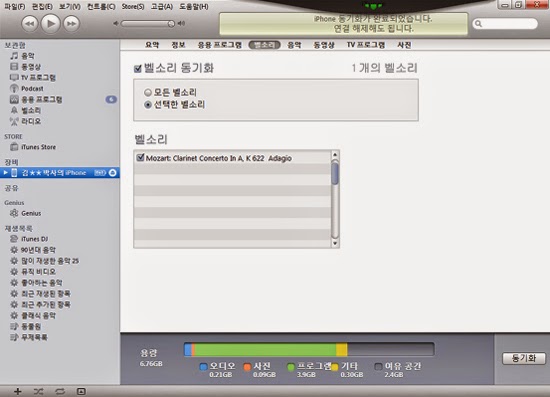Screen dimensions: 550x397
Task: Select the 김★★박사의 iPhone device
Action: (54, 173)
